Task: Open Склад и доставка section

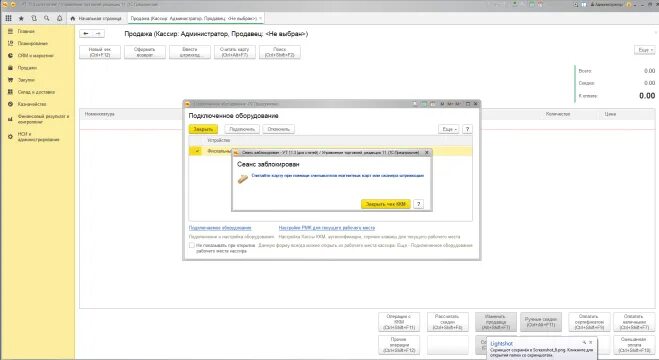Action: [36, 92]
